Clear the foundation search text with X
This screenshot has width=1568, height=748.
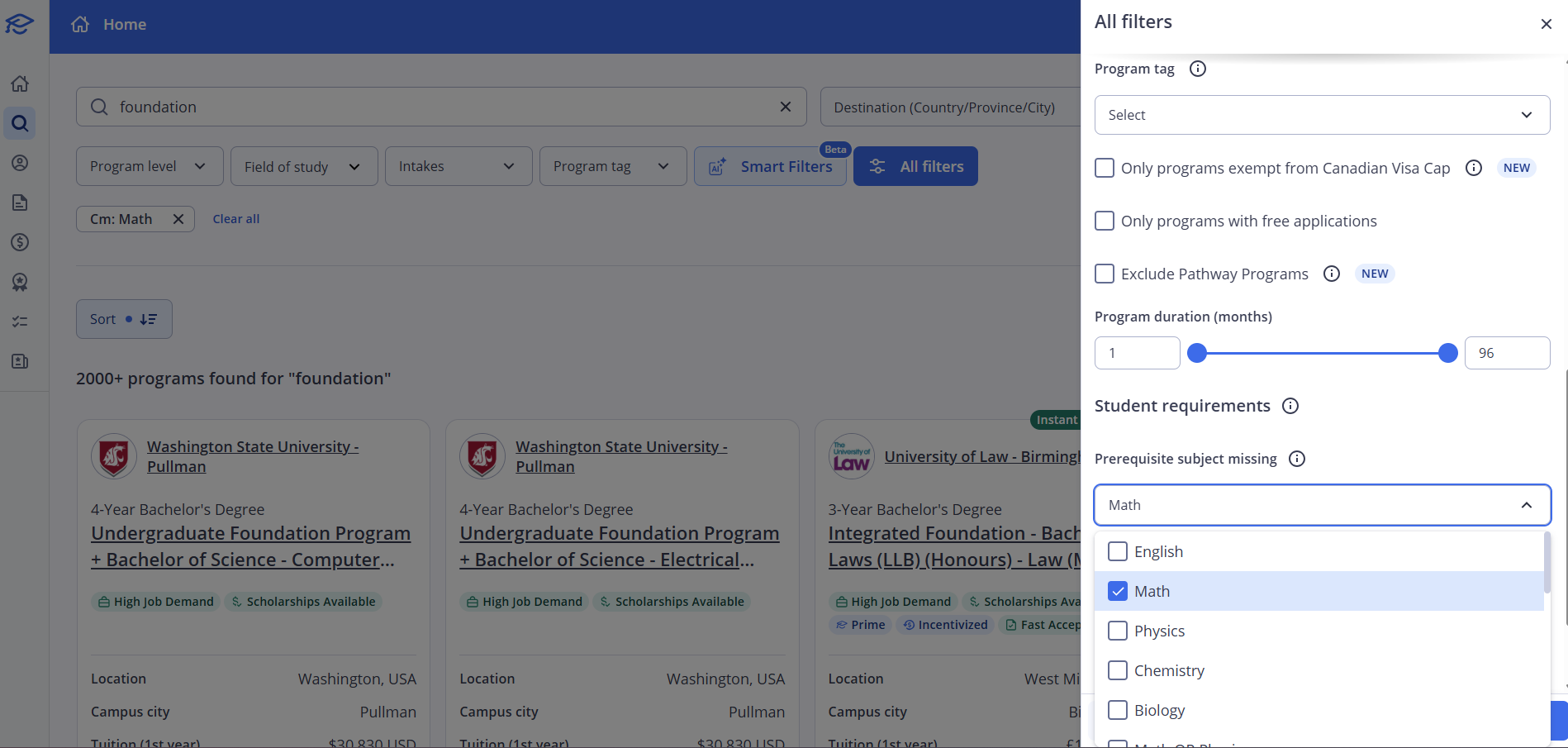(786, 107)
